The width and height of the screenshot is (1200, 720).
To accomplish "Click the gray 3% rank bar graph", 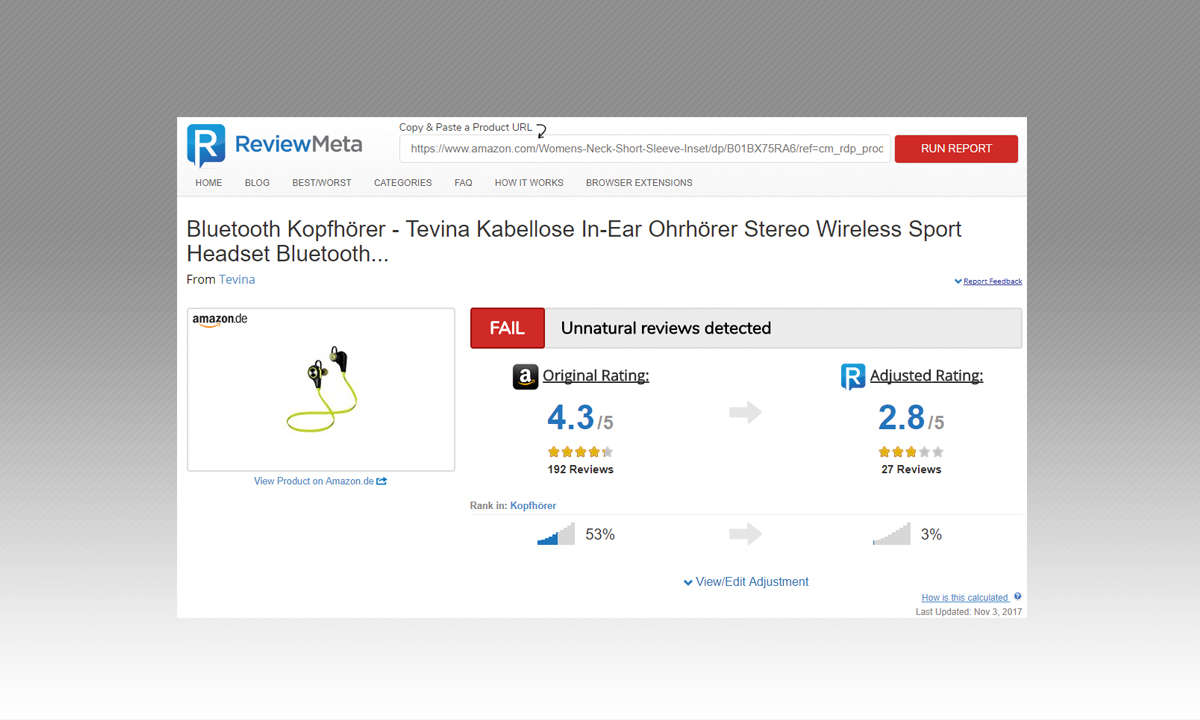I will coord(892,534).
